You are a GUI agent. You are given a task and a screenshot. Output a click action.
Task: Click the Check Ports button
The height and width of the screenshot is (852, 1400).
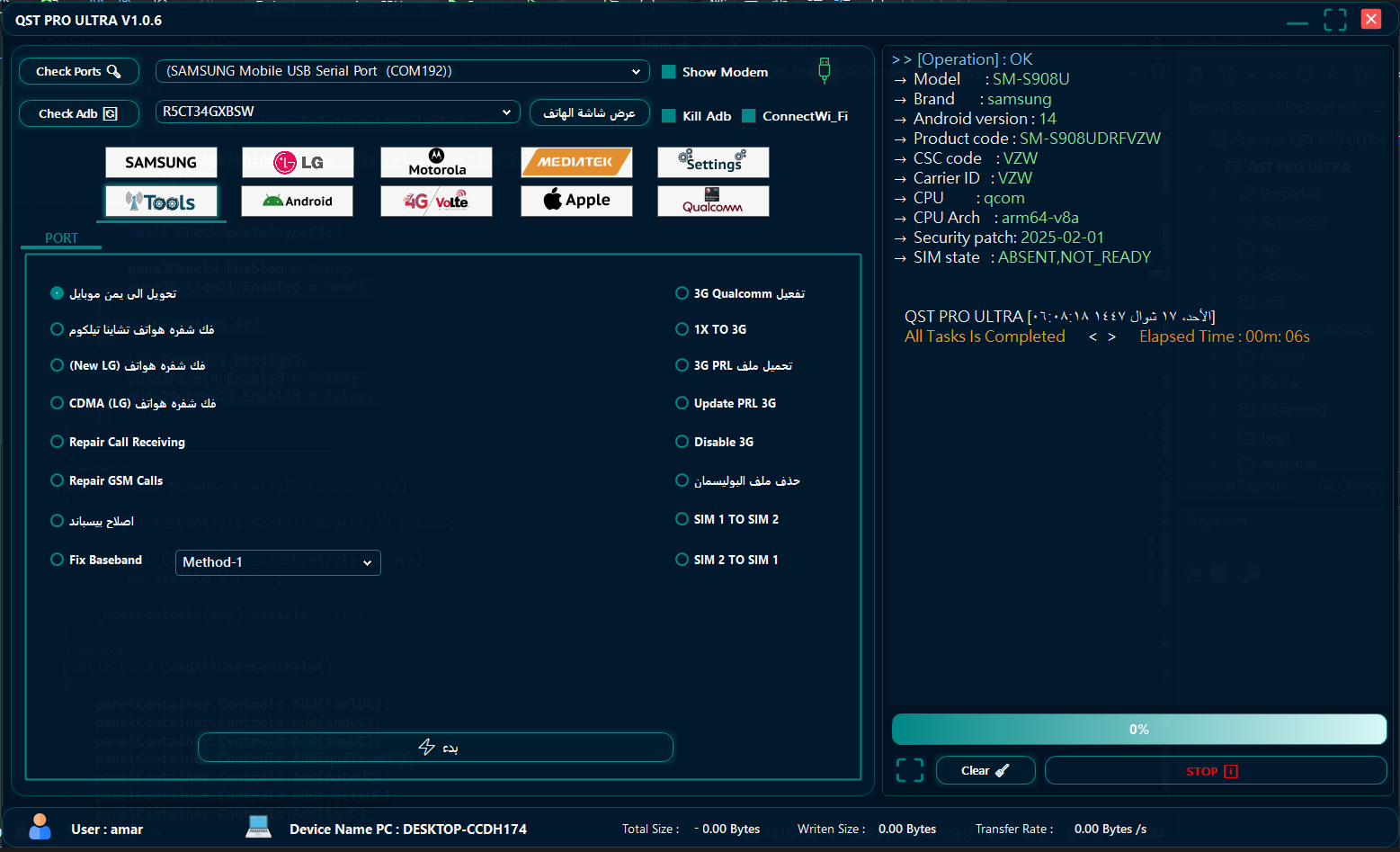click(79, 71)
